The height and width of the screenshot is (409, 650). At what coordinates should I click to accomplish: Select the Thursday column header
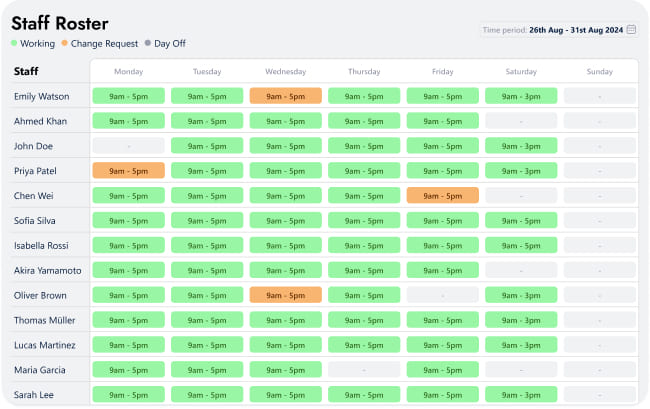(364, 72)
